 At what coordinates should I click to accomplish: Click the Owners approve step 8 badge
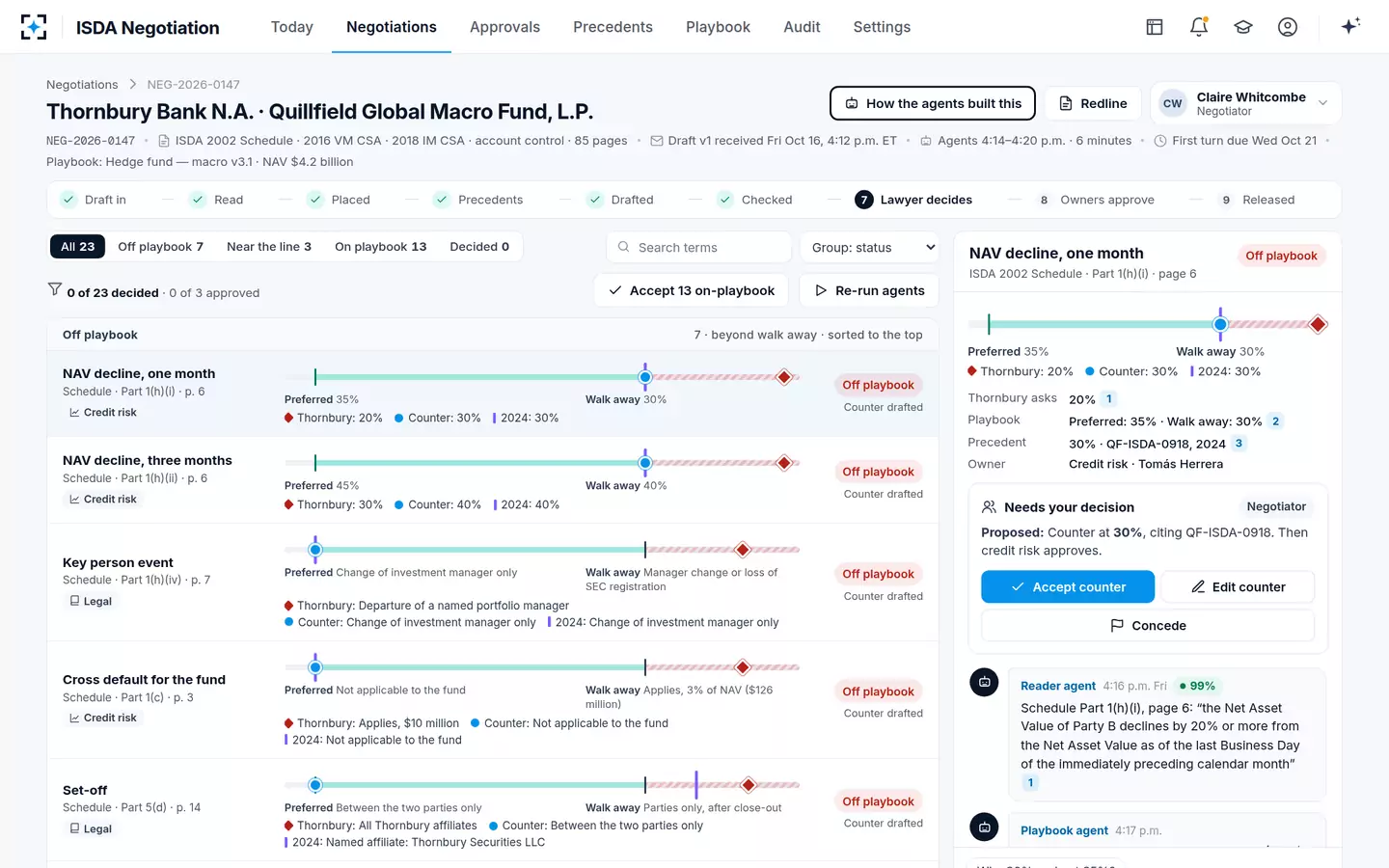(x=1044, y=200)
